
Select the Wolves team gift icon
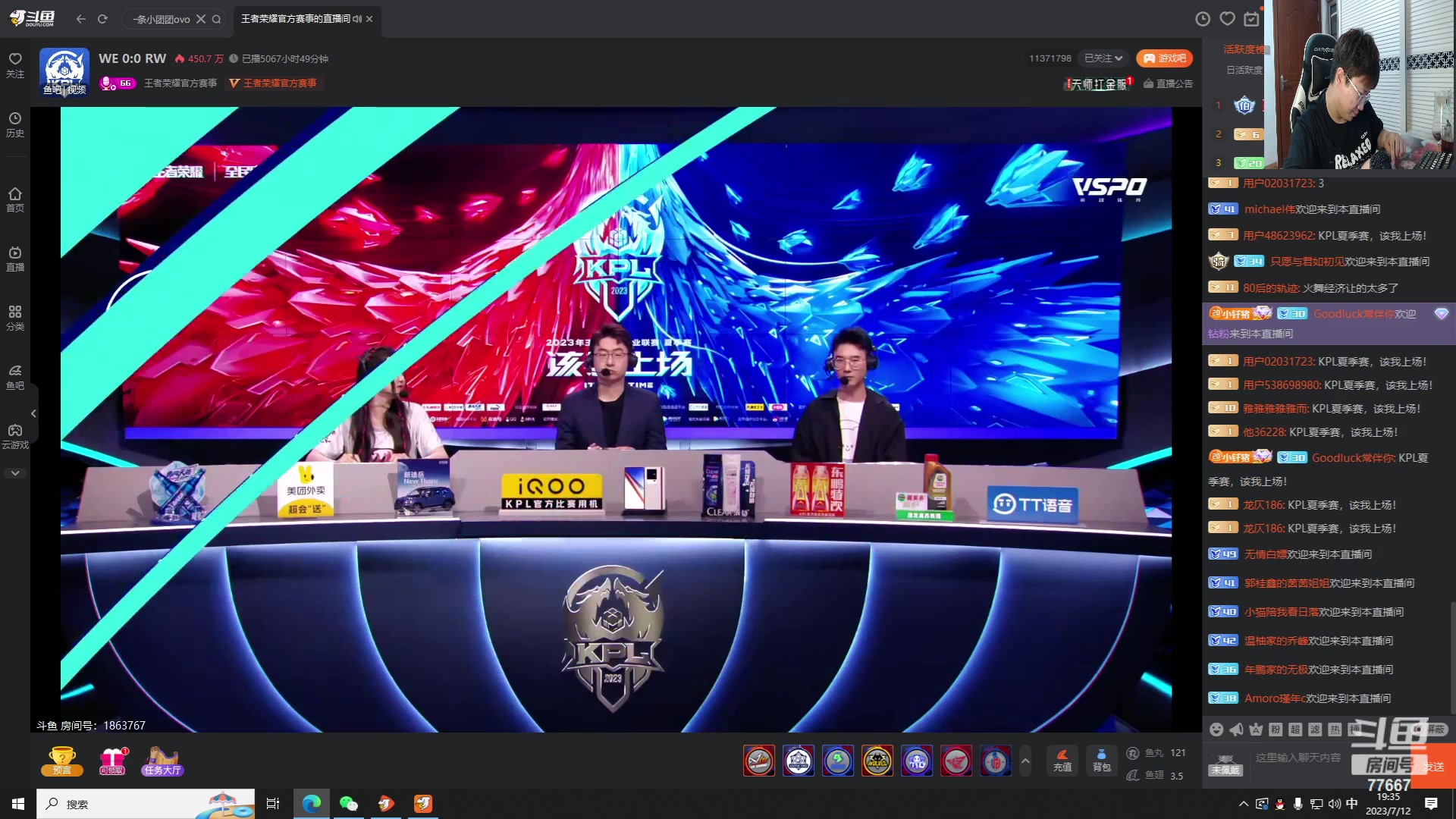click(877, 761)
